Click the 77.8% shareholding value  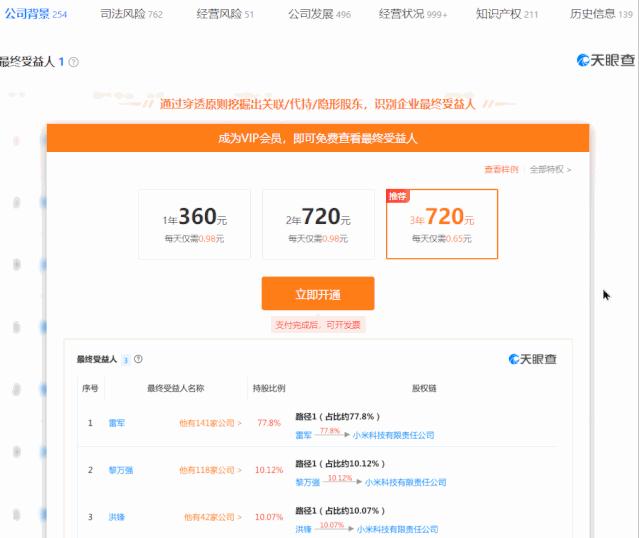click(269, 423)
